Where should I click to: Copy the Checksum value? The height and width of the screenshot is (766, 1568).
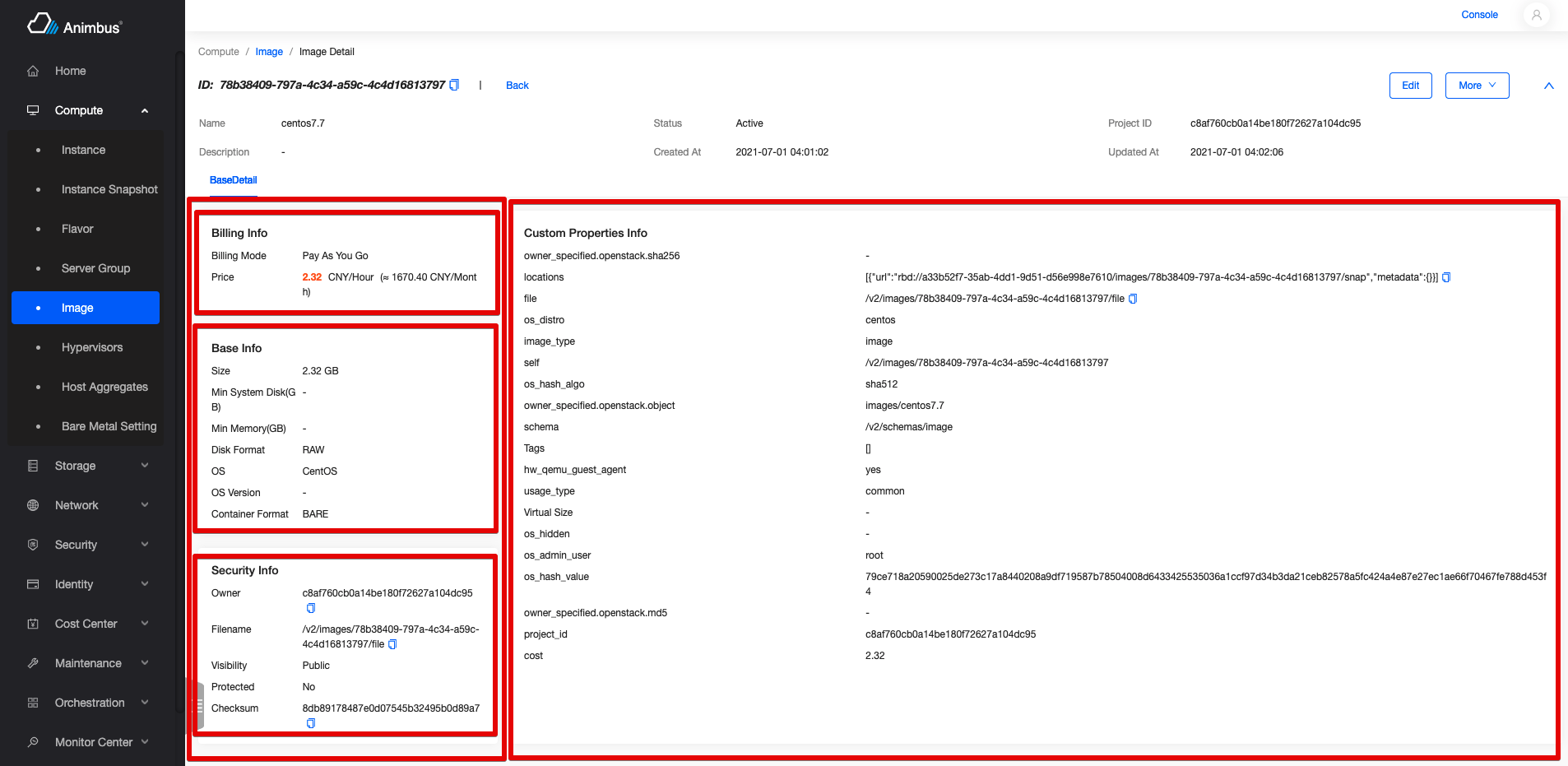tap(310, 723)
